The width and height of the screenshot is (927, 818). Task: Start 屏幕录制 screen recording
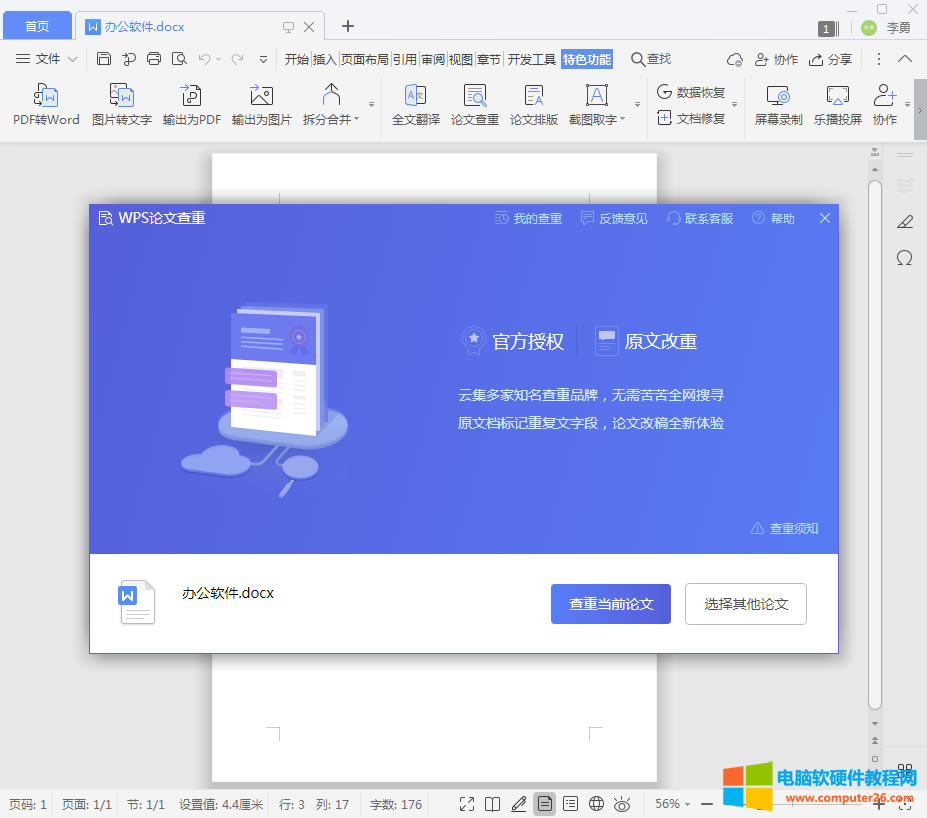tap(778, 103)
